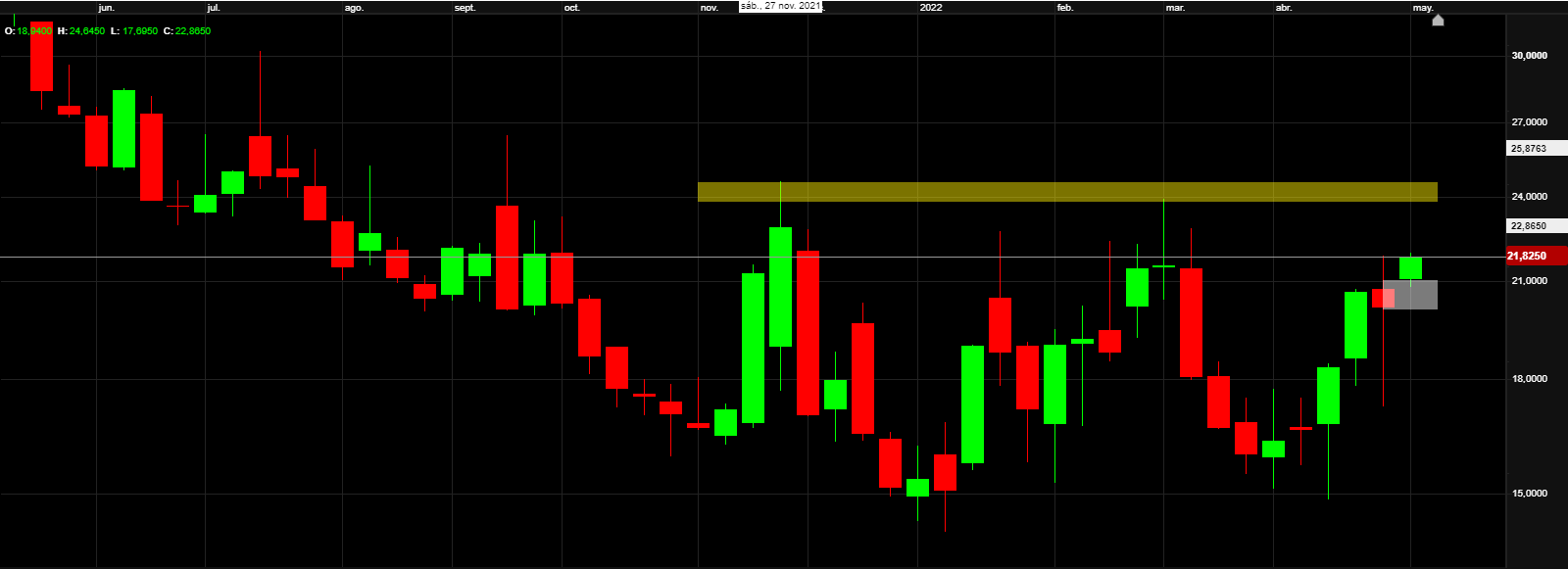
Task: Click the oct. label on time axis
Action: 572,8
